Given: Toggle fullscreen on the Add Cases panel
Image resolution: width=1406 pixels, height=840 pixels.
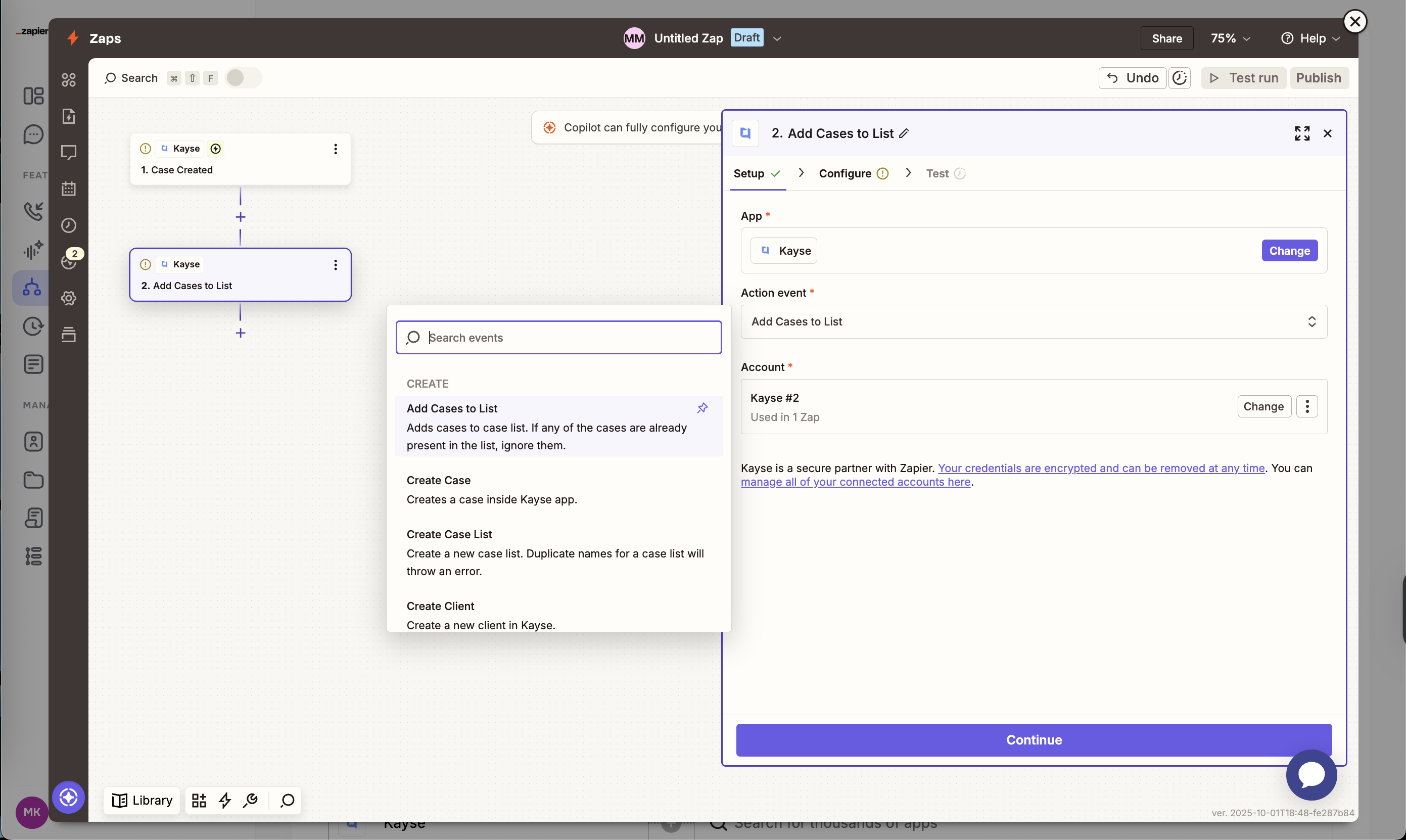Looking at the screenshot, I should coord(1302,133).
